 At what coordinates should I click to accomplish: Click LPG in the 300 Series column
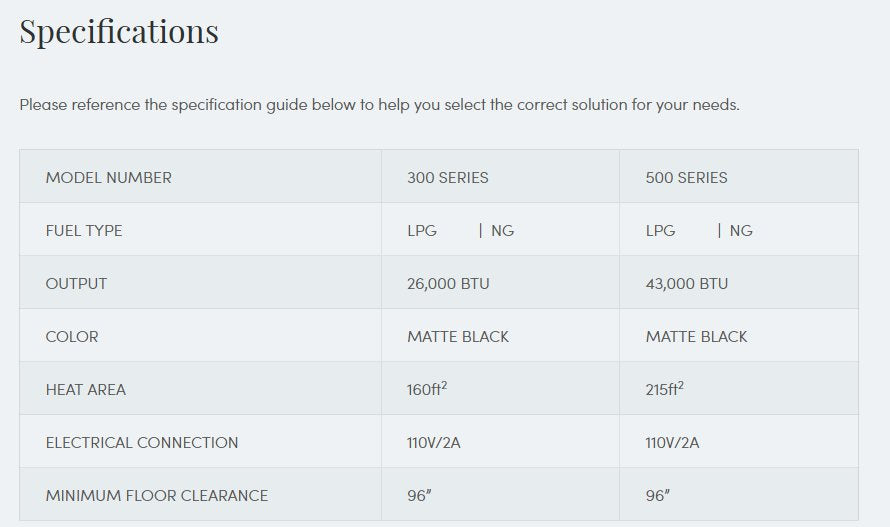422,231
